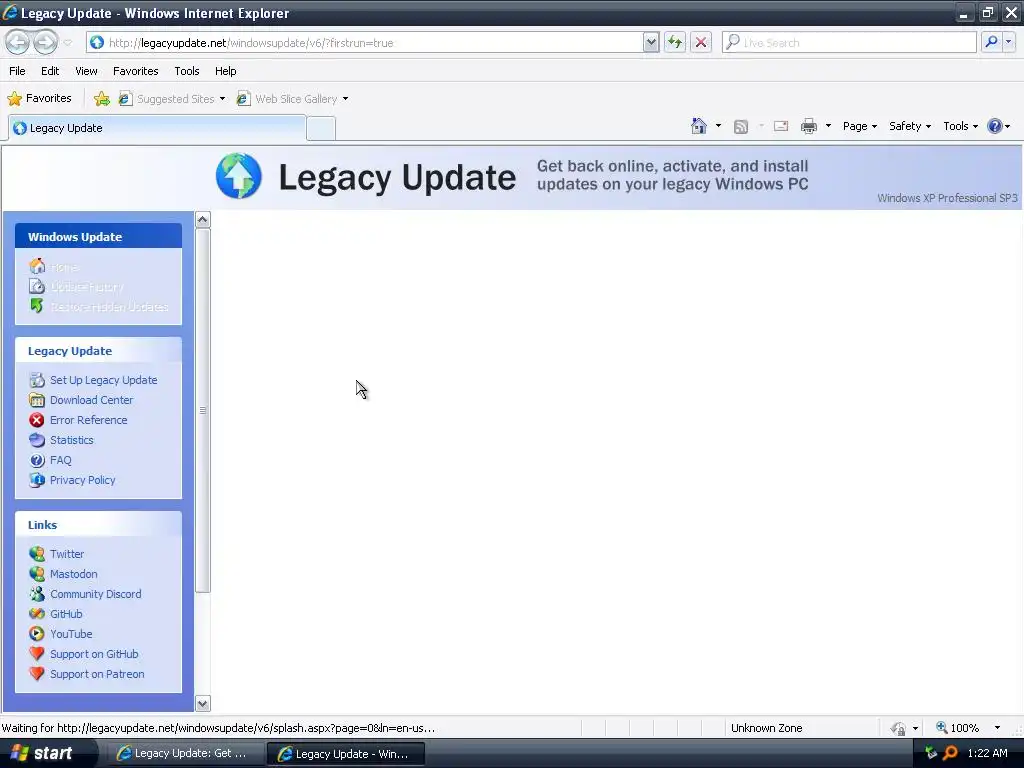Screen dimensions: 1024x768
Task: Click the Community Discord people icon
Action: [x=37, y=594]
